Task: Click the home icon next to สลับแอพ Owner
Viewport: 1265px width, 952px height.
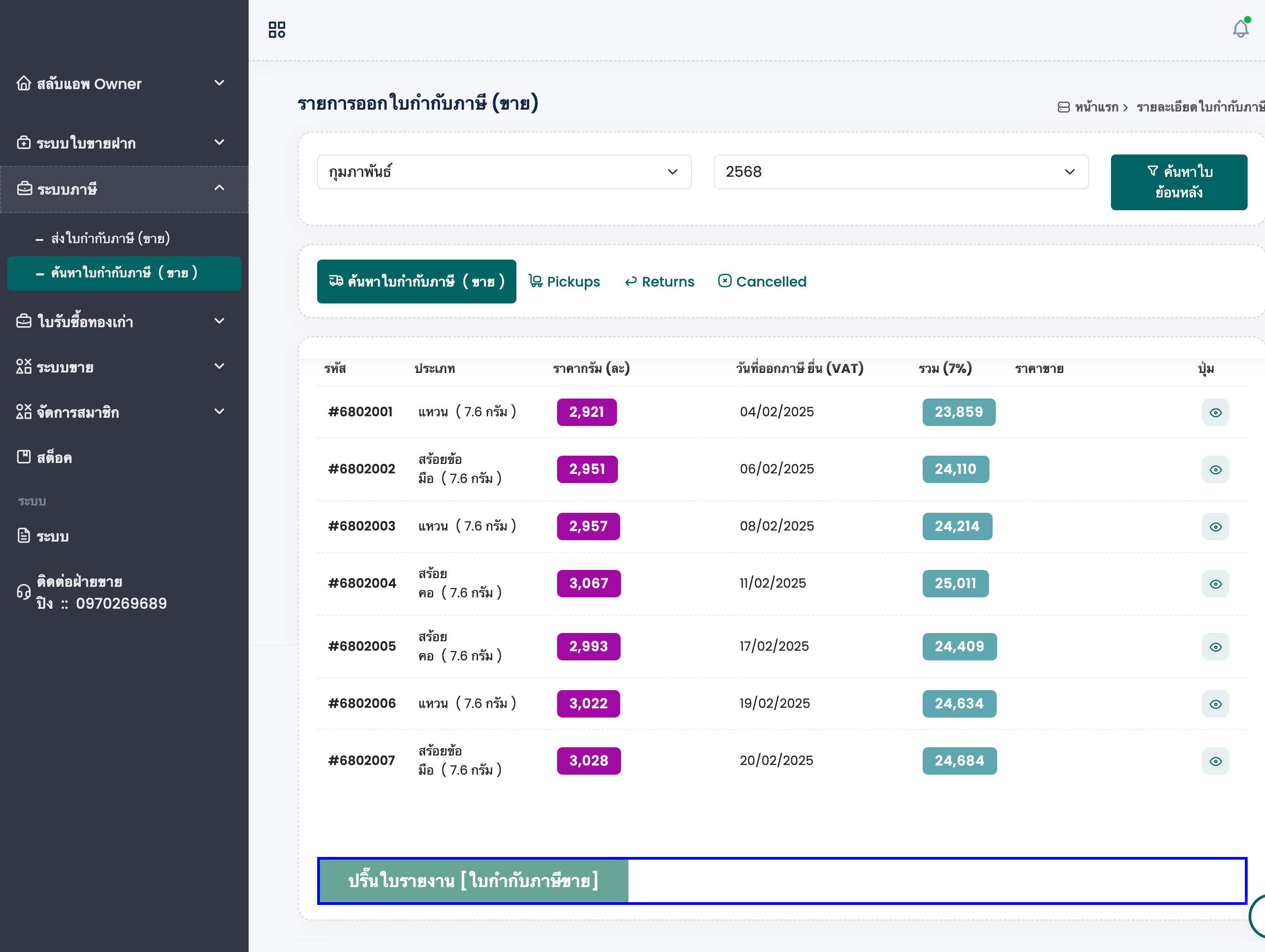Action: [23, 84]
